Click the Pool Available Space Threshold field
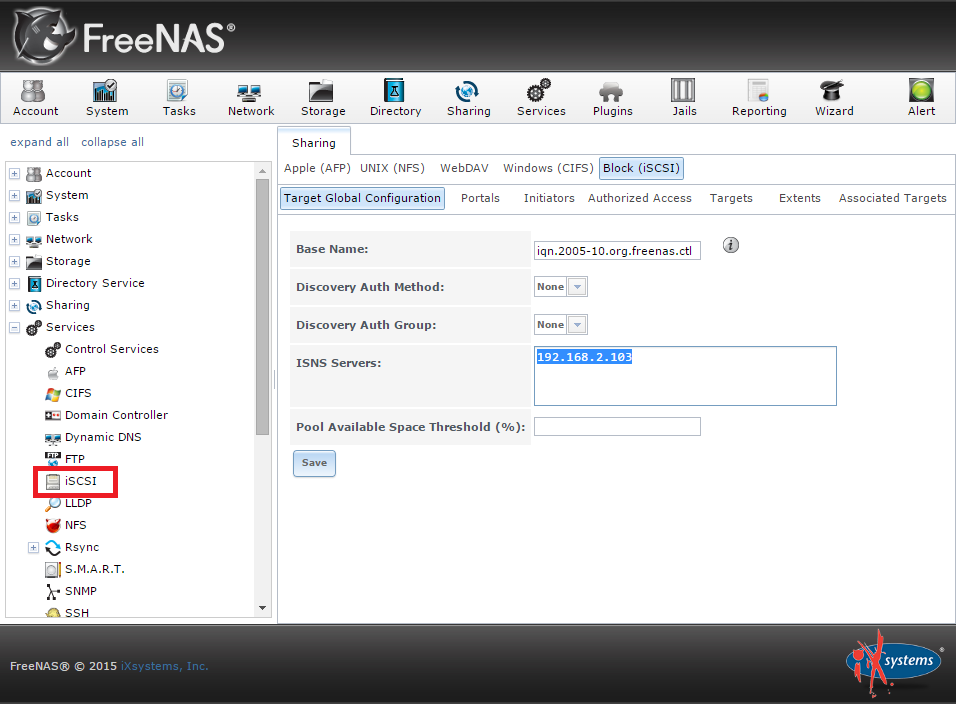The image size is (956, 704). [x=617, y=427]
